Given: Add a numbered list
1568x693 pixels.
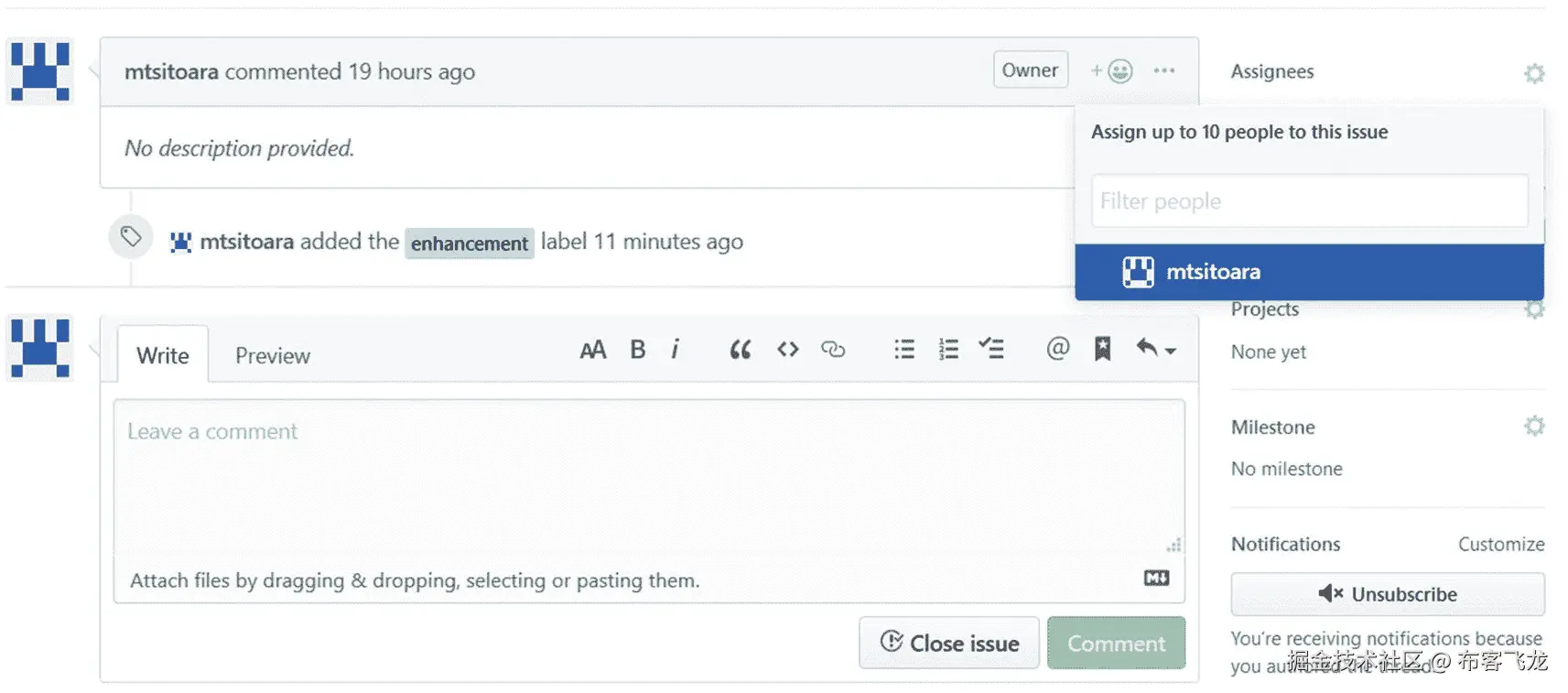Looking at the screenshot, I should coord(948,350).
